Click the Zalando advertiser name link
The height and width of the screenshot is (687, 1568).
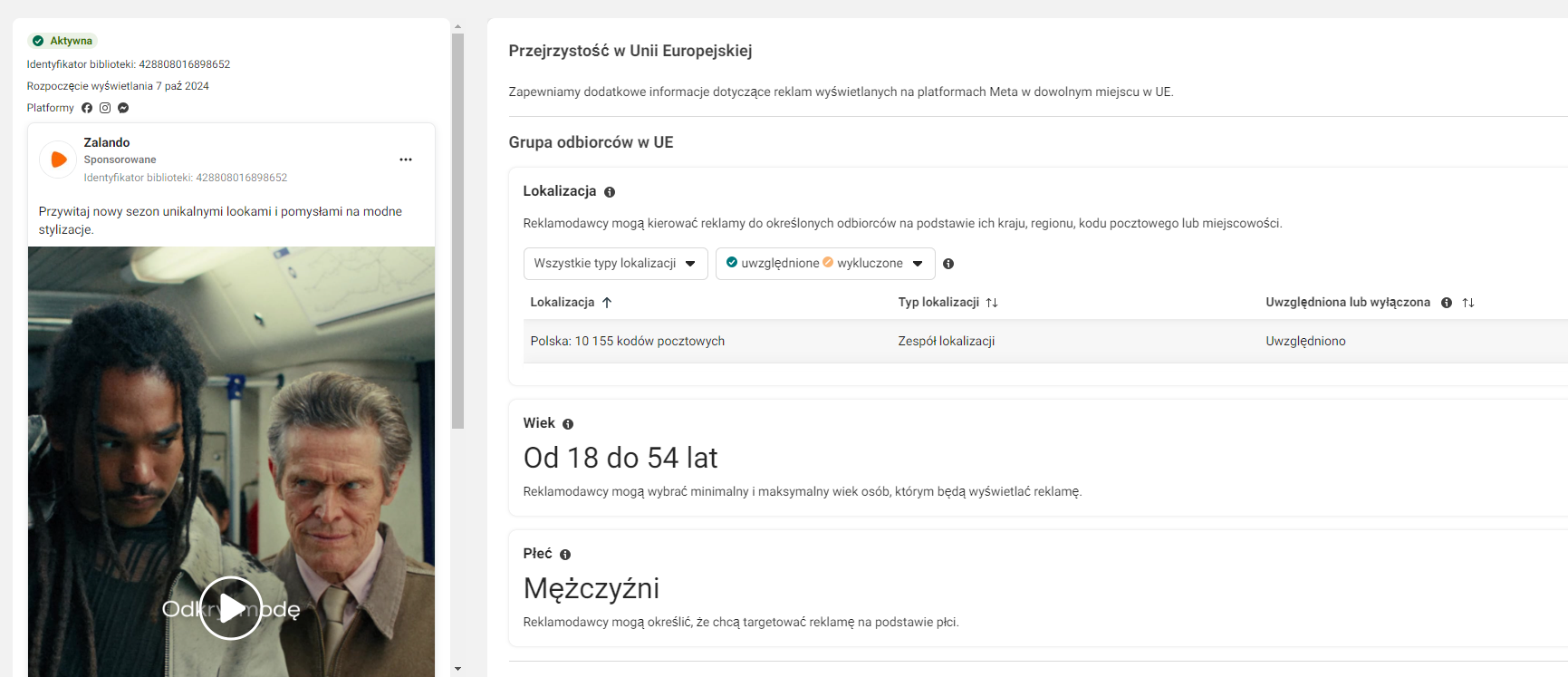107,142
